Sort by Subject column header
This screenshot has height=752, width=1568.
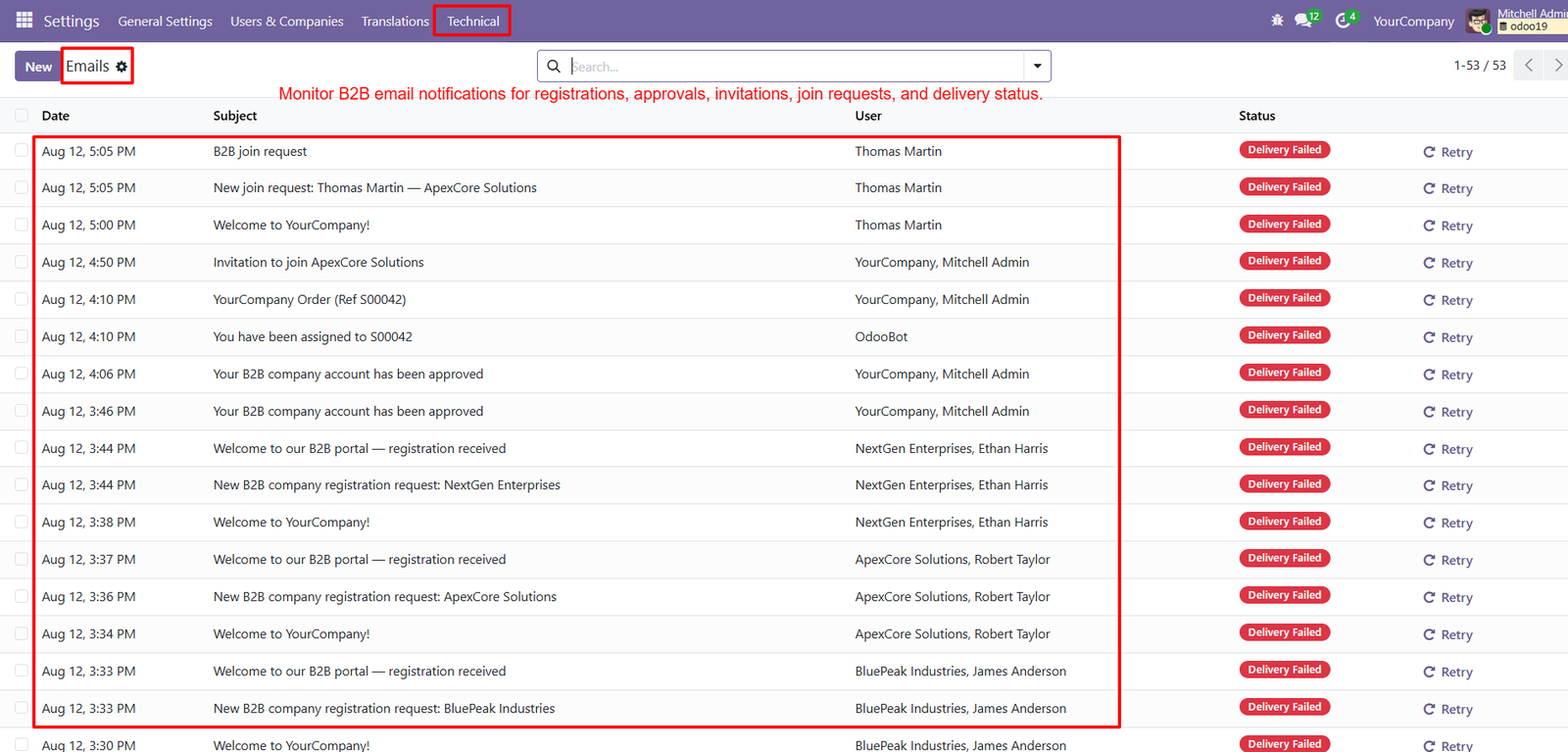point(235,116)
